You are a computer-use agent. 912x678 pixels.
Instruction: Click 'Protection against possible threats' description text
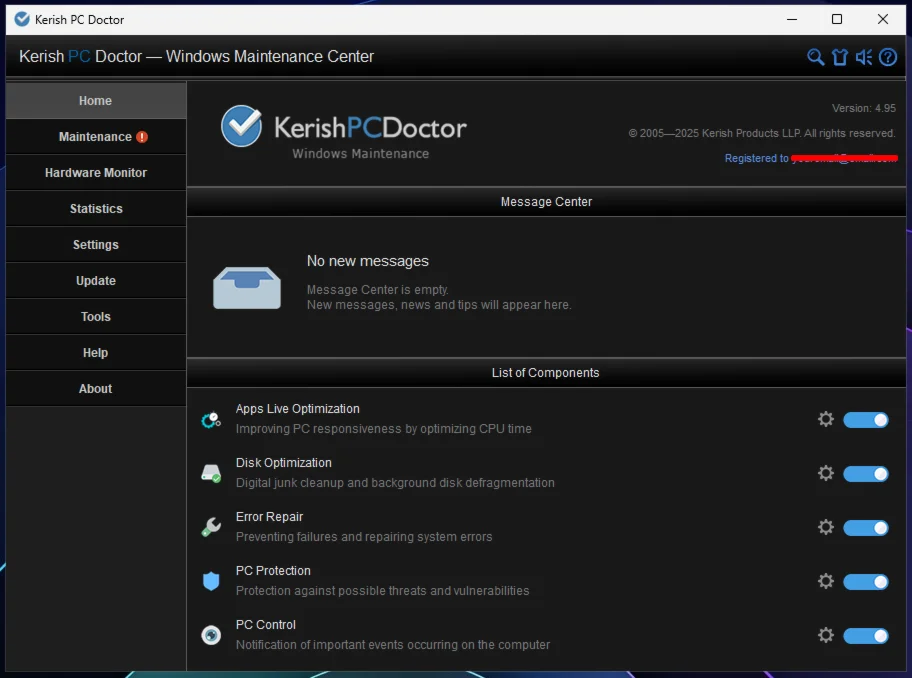point(382,591)
